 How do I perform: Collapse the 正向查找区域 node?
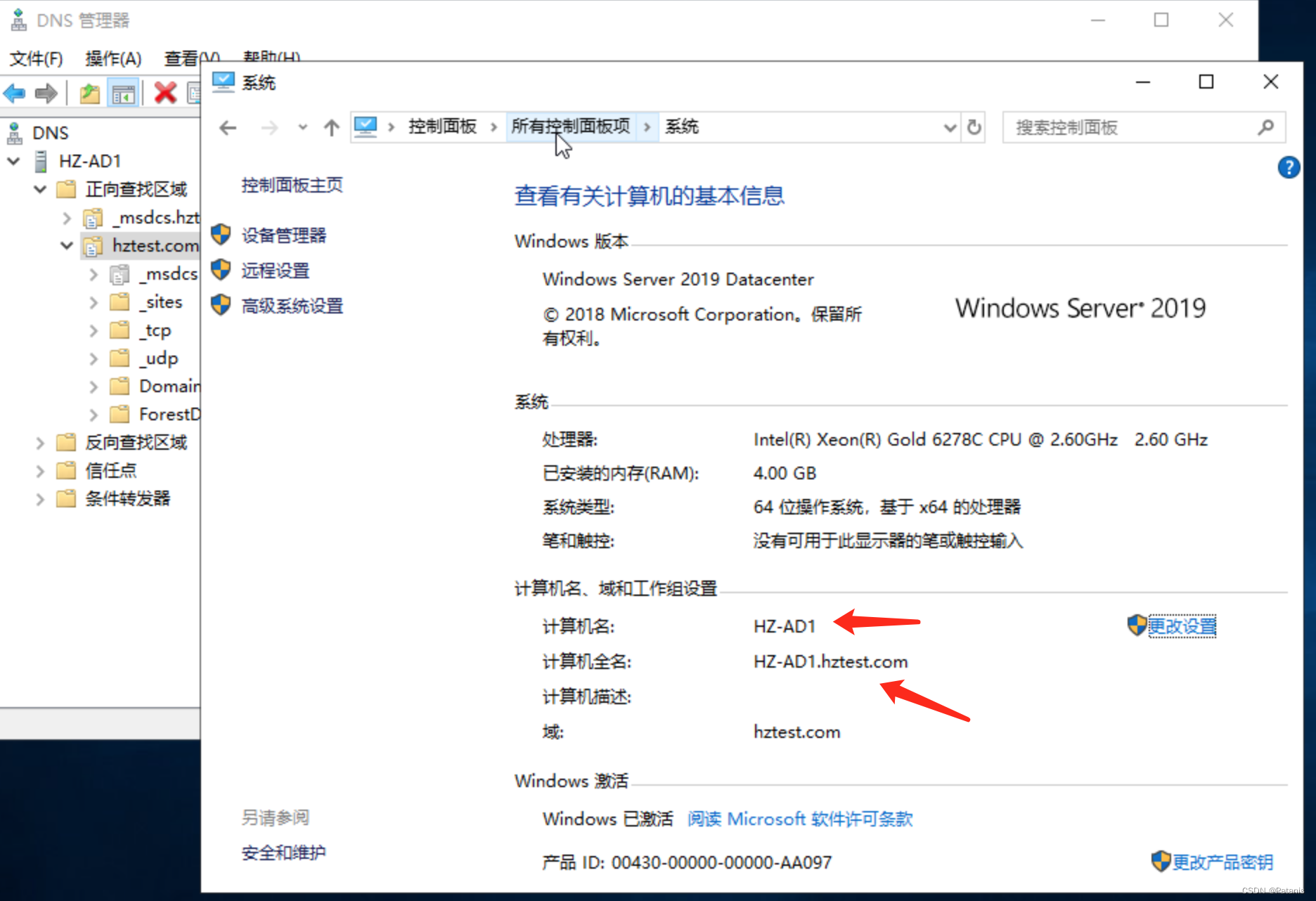[40, 189]
